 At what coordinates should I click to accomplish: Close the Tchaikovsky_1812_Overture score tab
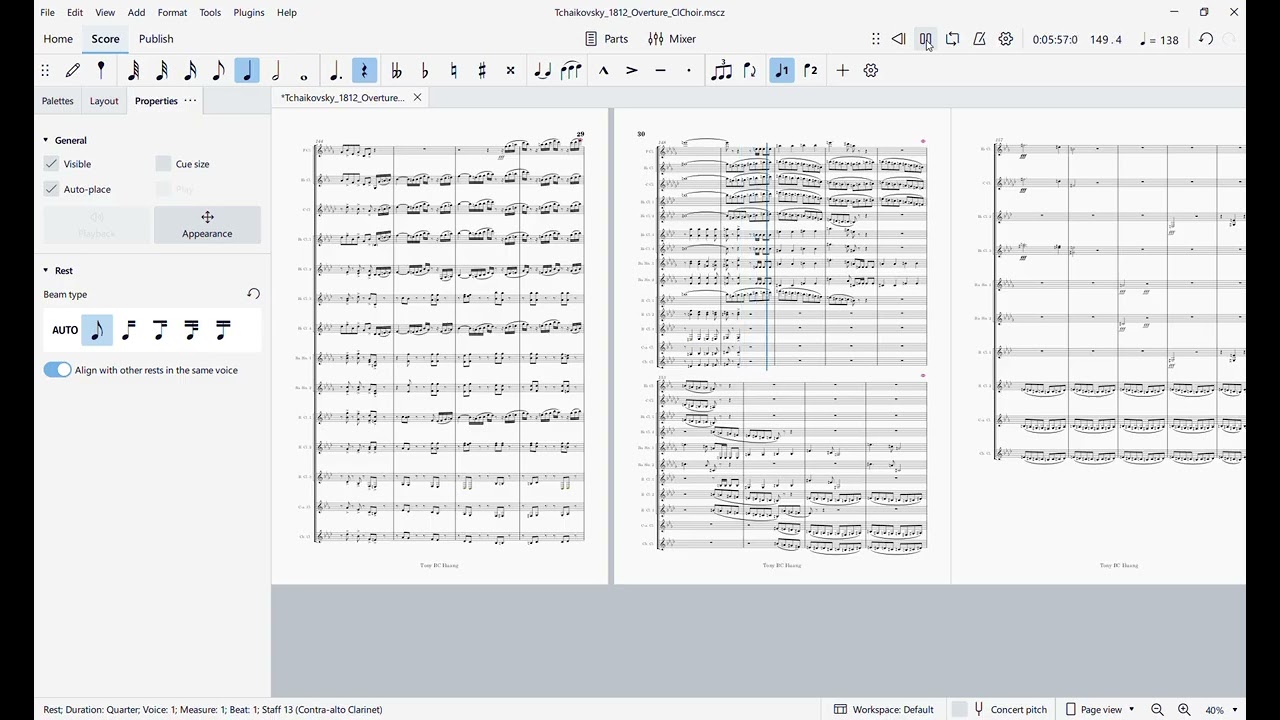coord(418,98)
